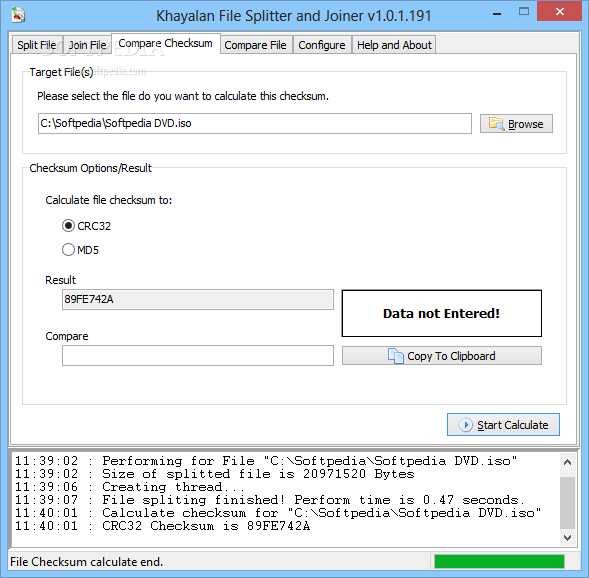Click the Copy To Clipboard button label
Viewport: 589px width, 578px height.
(x=451, y=356)
